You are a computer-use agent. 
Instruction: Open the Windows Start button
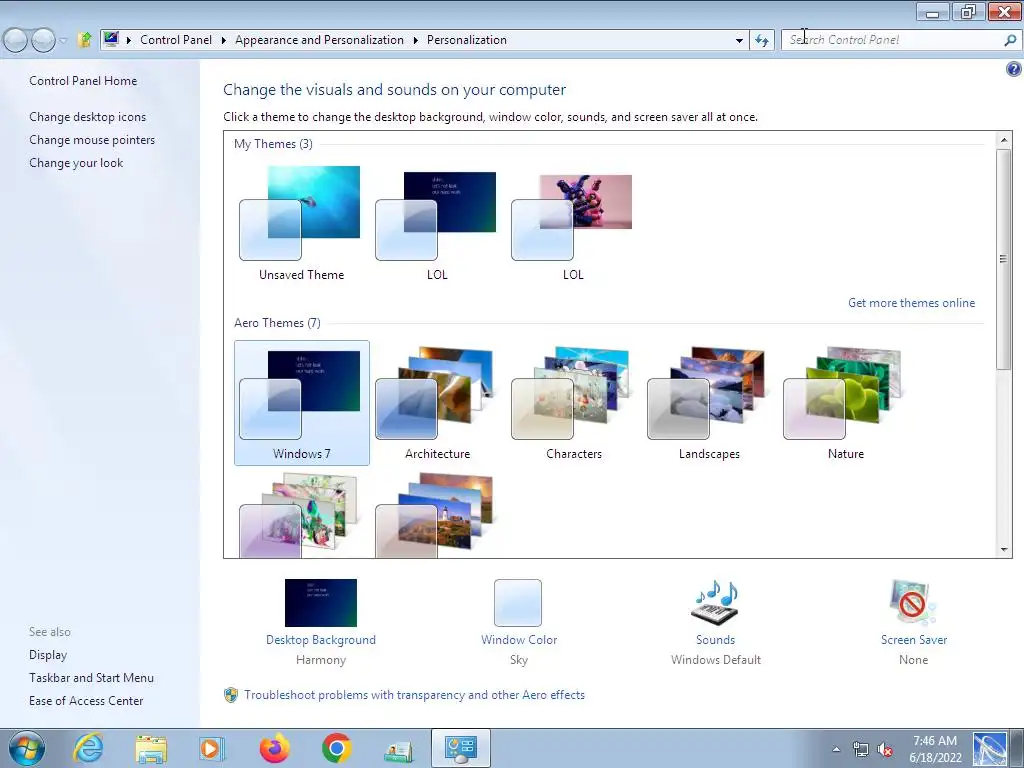[27, 748]
